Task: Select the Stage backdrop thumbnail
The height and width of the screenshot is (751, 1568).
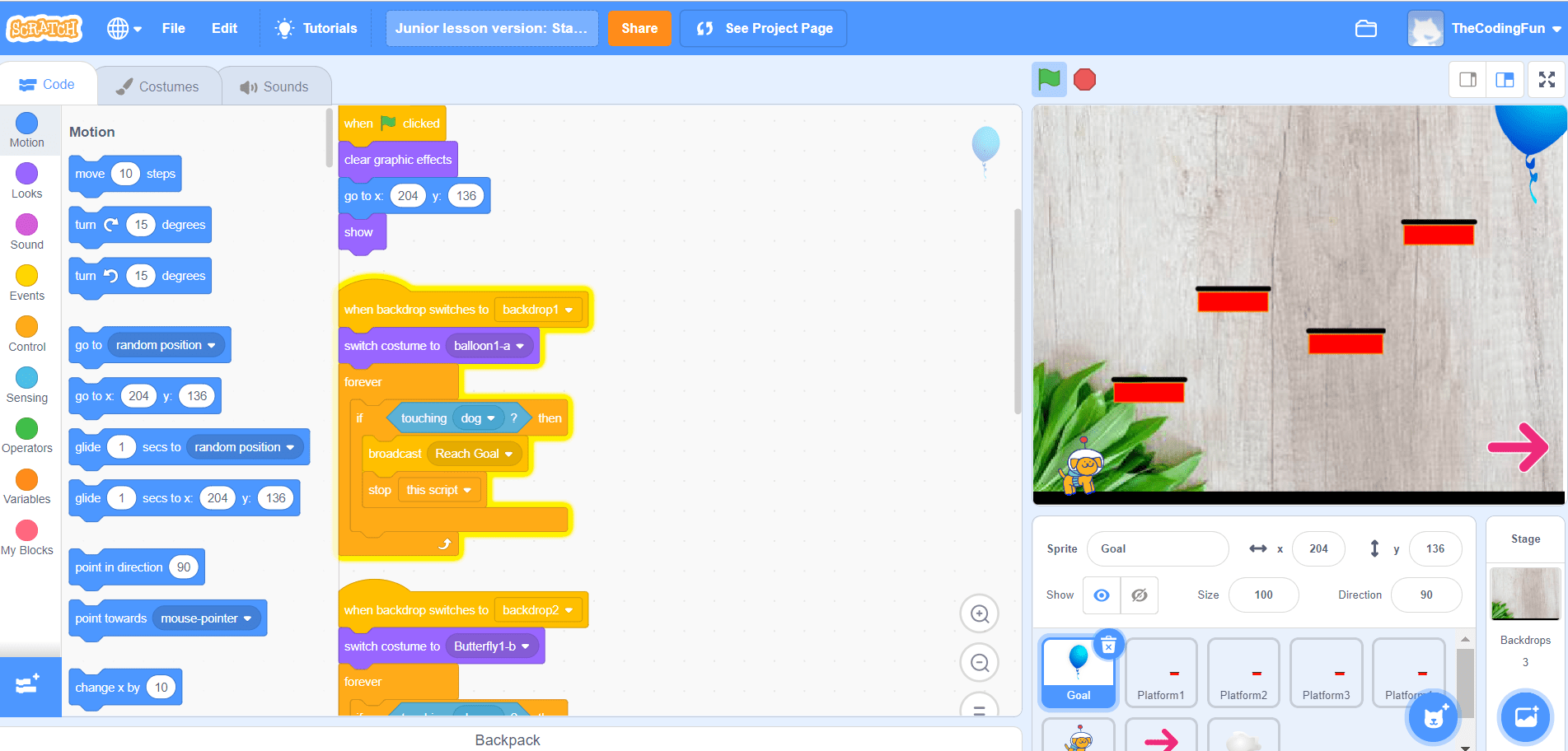Action: pyautogui.click(x=1525, y=594)
